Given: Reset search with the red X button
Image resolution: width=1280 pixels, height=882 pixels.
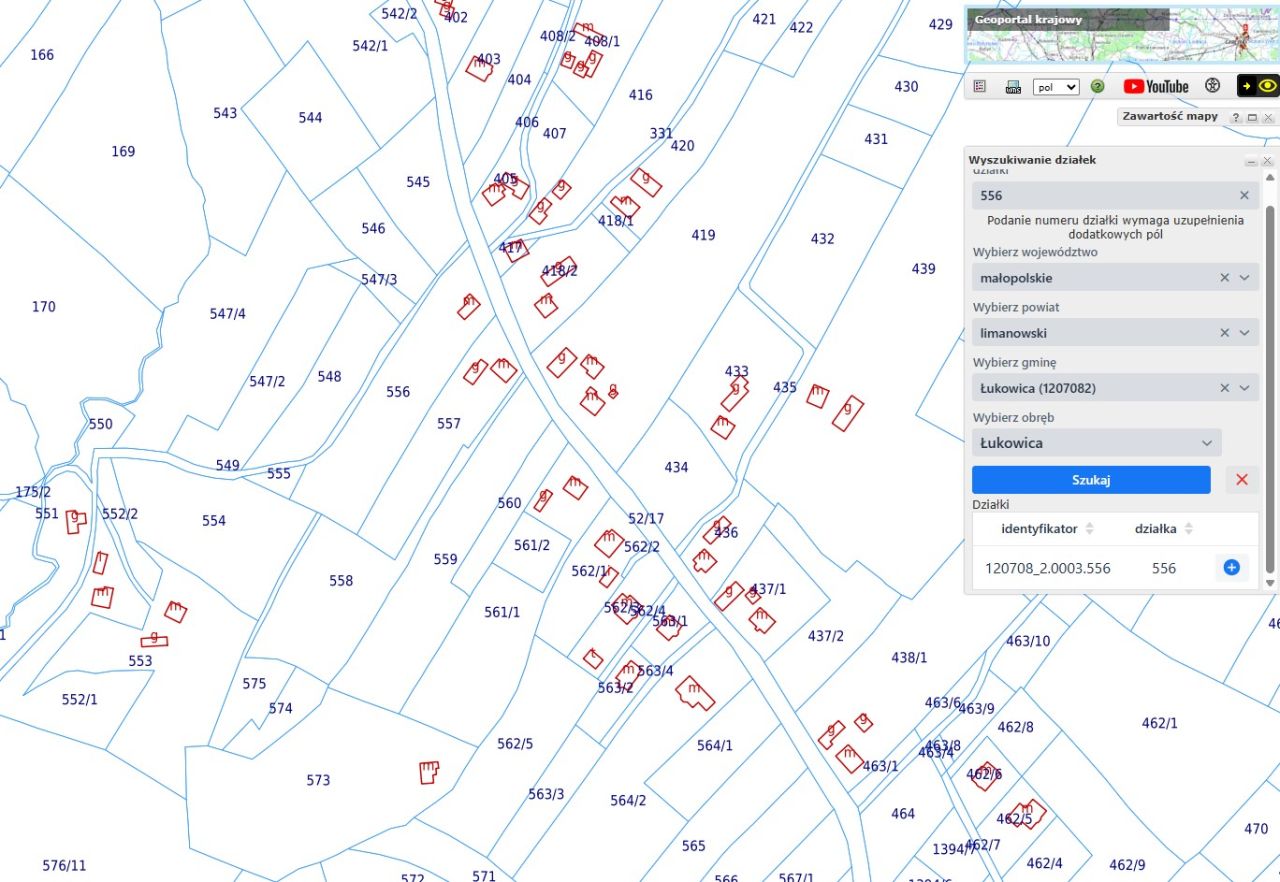Looking at the screenshot, I should click(1242, 480).
